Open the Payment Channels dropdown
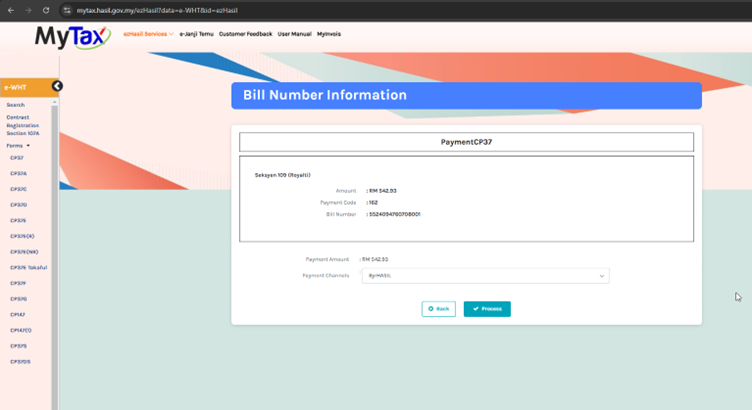Viewport: 752px width, 410px height. coord(485,275)
